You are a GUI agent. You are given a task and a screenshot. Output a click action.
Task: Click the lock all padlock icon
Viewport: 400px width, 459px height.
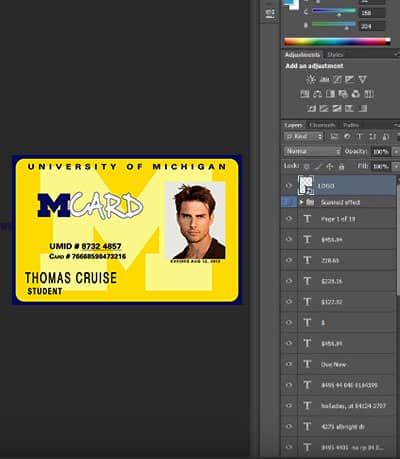tap(341, 166)
